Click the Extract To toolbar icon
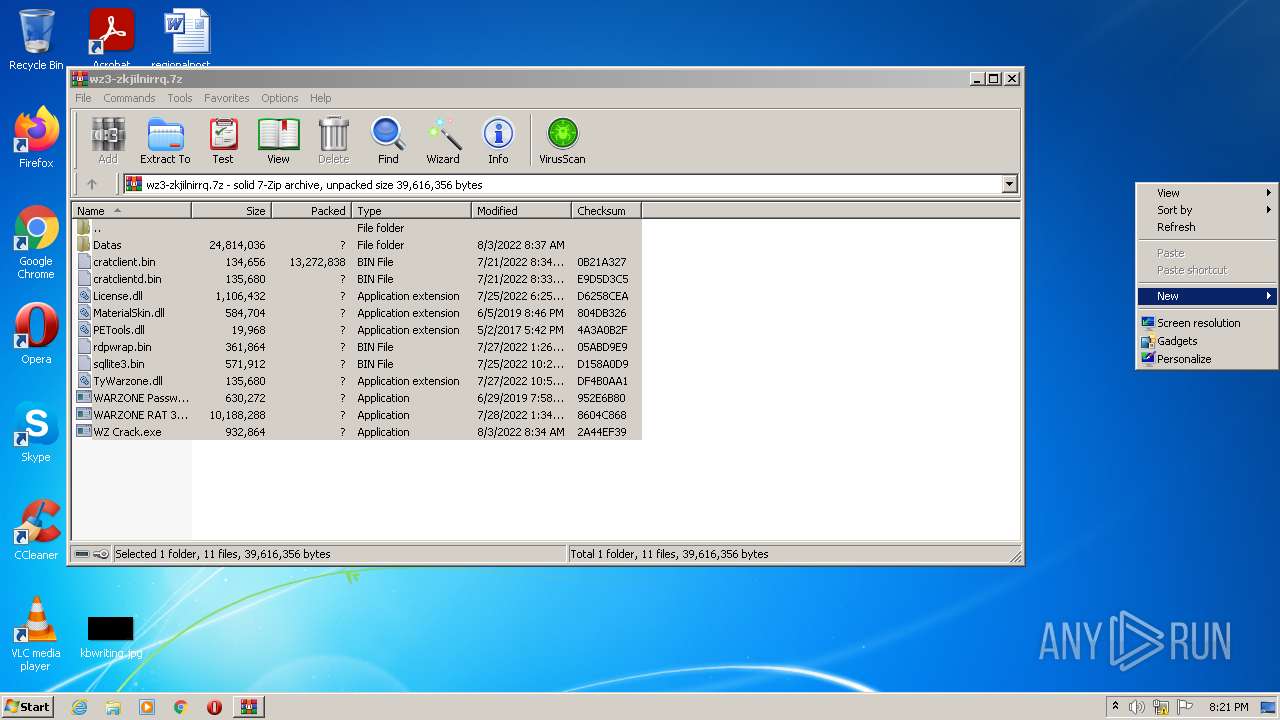Viewport: 1280px width, 720px height. pos(165,140)
